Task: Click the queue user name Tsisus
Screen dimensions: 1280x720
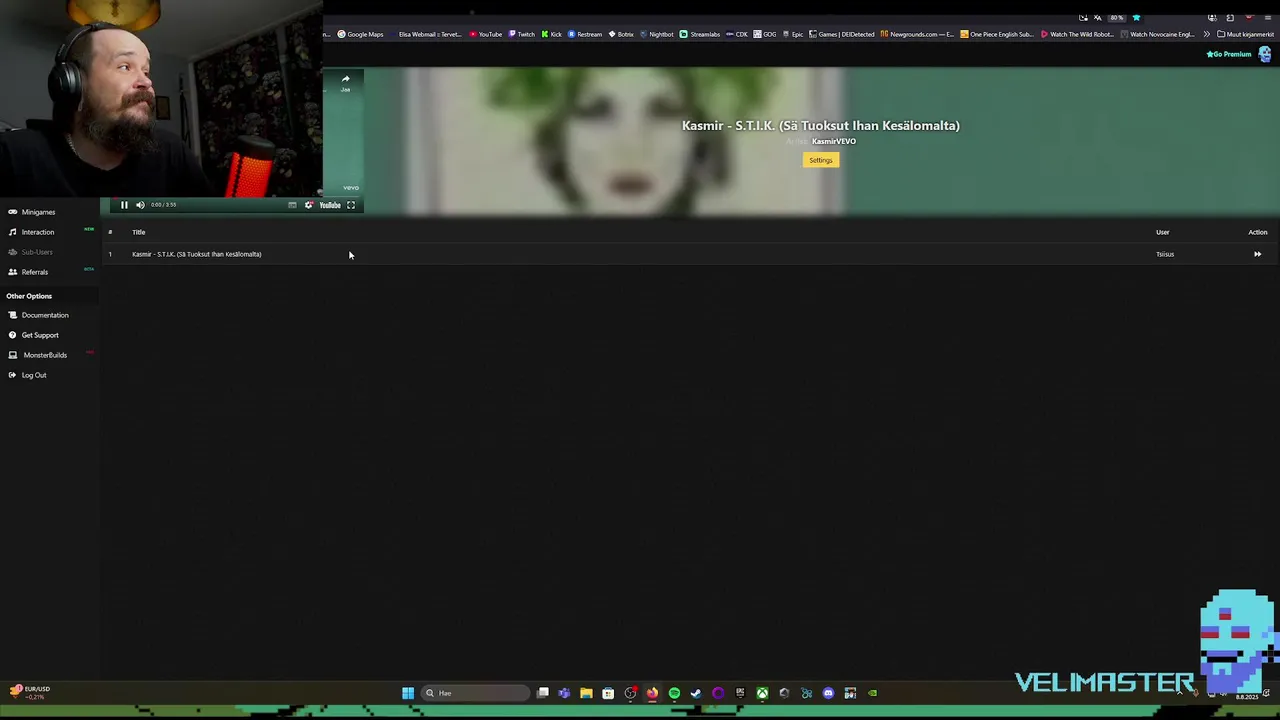Action: point(1165,254)
